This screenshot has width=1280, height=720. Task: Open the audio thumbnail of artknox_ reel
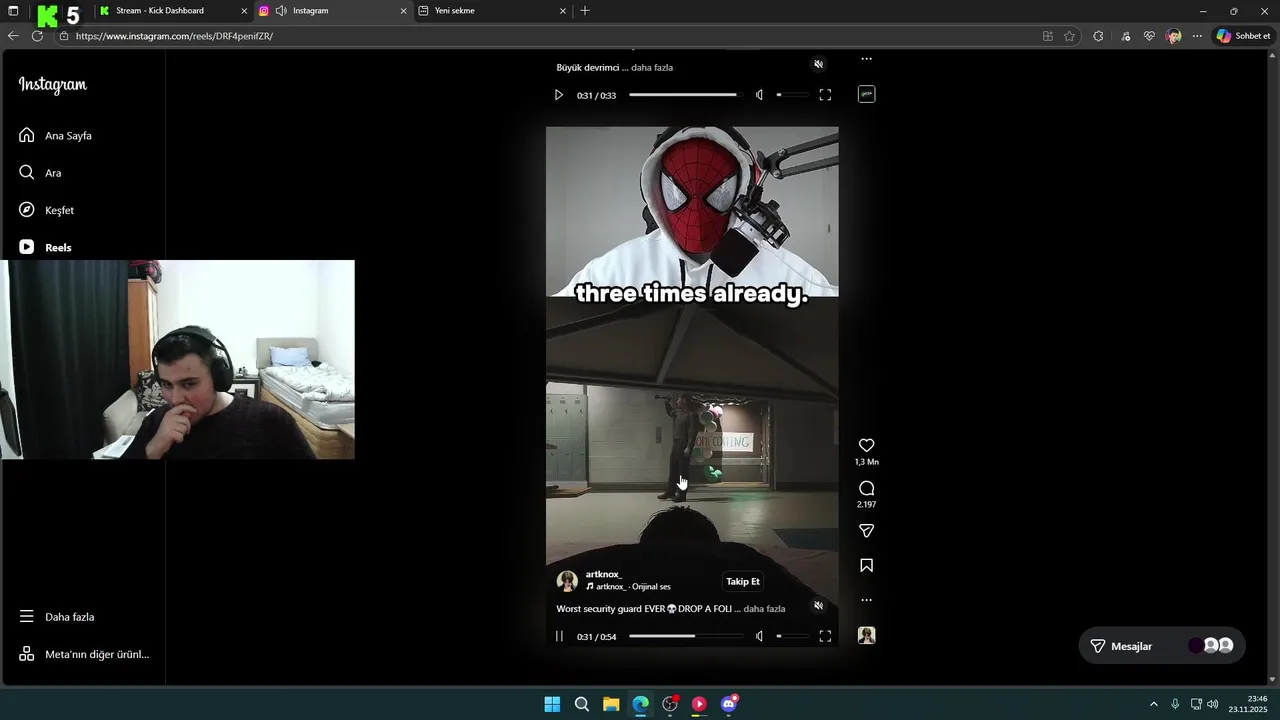pyautogui.click(x=866, y=635)
